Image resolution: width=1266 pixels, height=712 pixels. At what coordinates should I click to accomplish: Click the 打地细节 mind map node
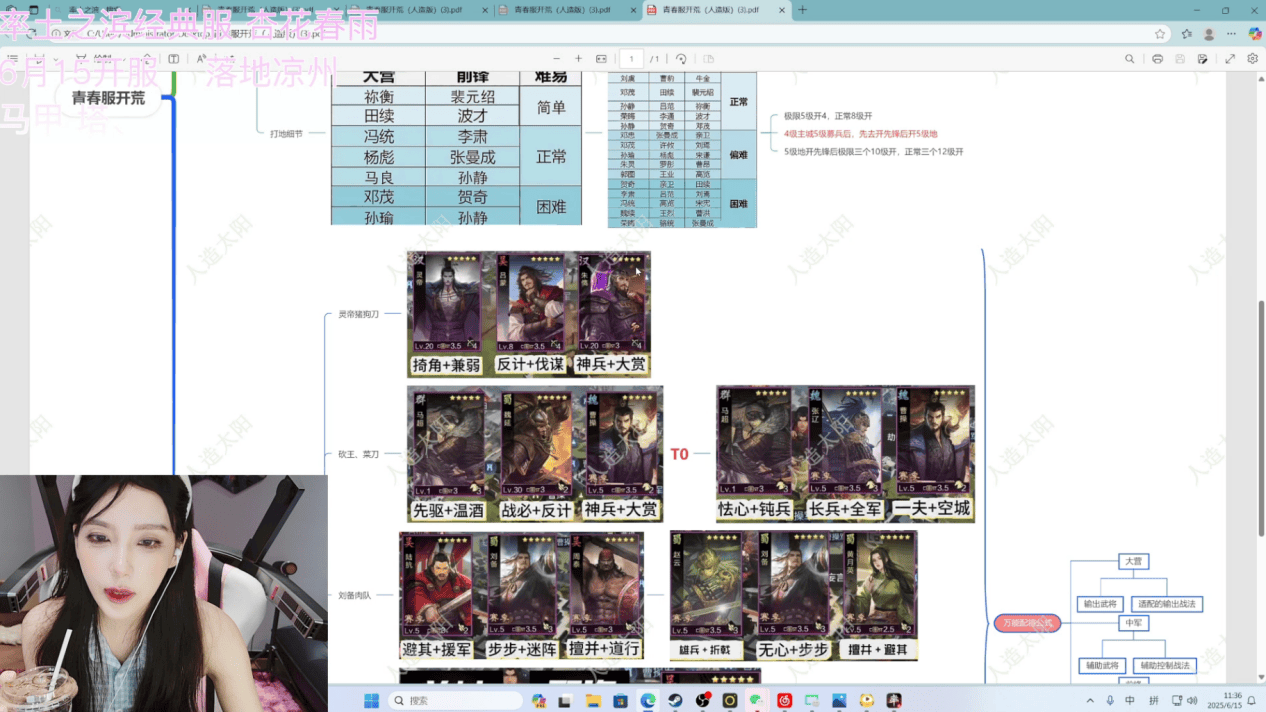point(286,132)
